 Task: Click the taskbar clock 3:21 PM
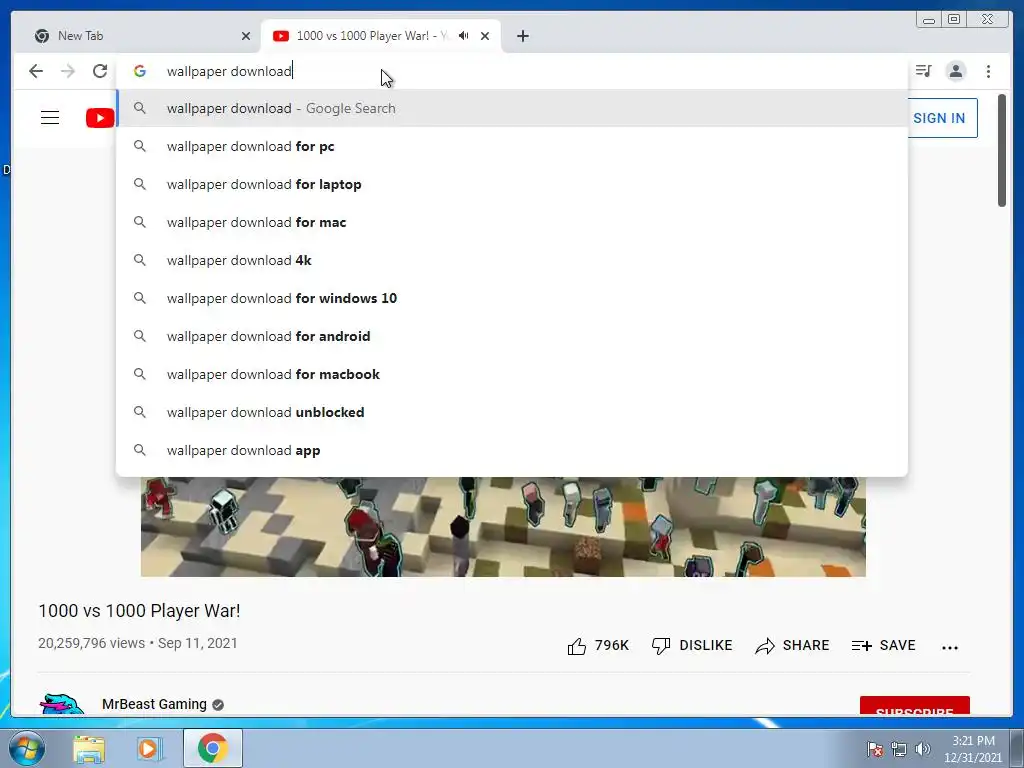pyautogui.click(x=973, y=749)
